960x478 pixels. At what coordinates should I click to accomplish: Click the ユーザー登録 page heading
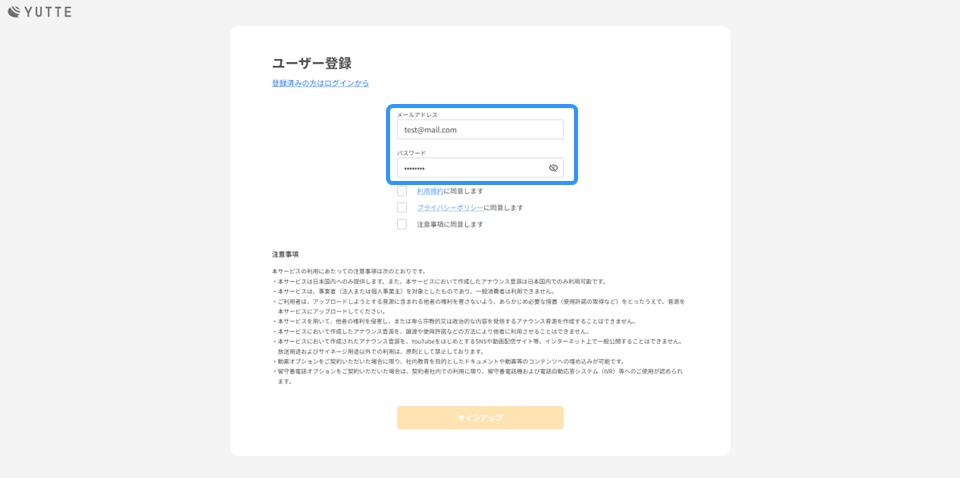tap(311, 63)
